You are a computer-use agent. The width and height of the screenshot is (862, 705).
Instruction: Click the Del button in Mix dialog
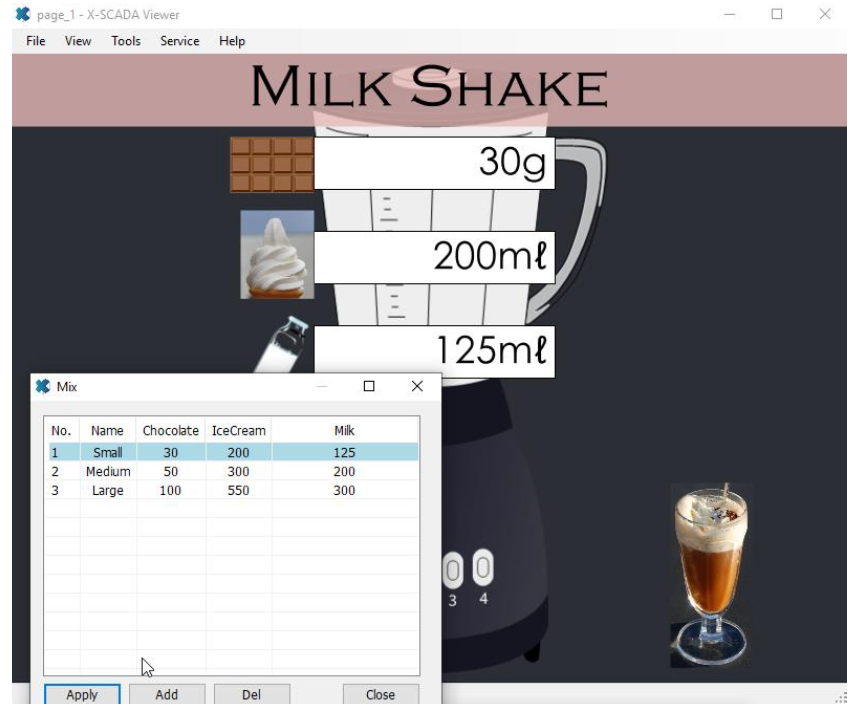click(251, 695)
